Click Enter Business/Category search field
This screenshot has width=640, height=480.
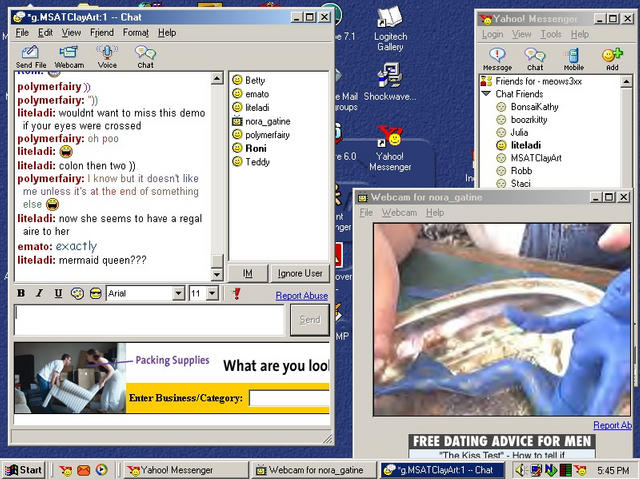click(289, 398)
